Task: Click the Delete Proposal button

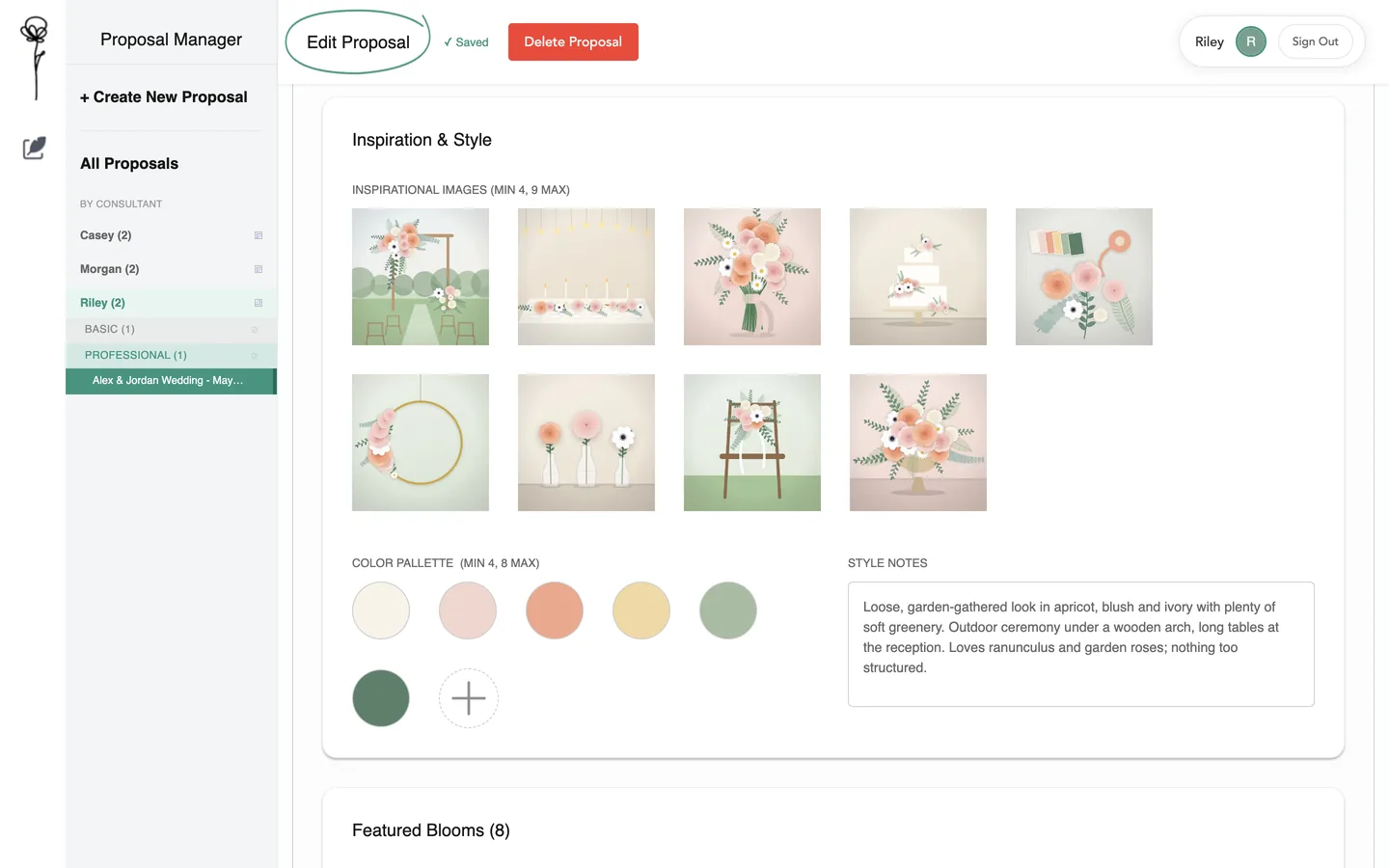Action: (x=573, y=41)
